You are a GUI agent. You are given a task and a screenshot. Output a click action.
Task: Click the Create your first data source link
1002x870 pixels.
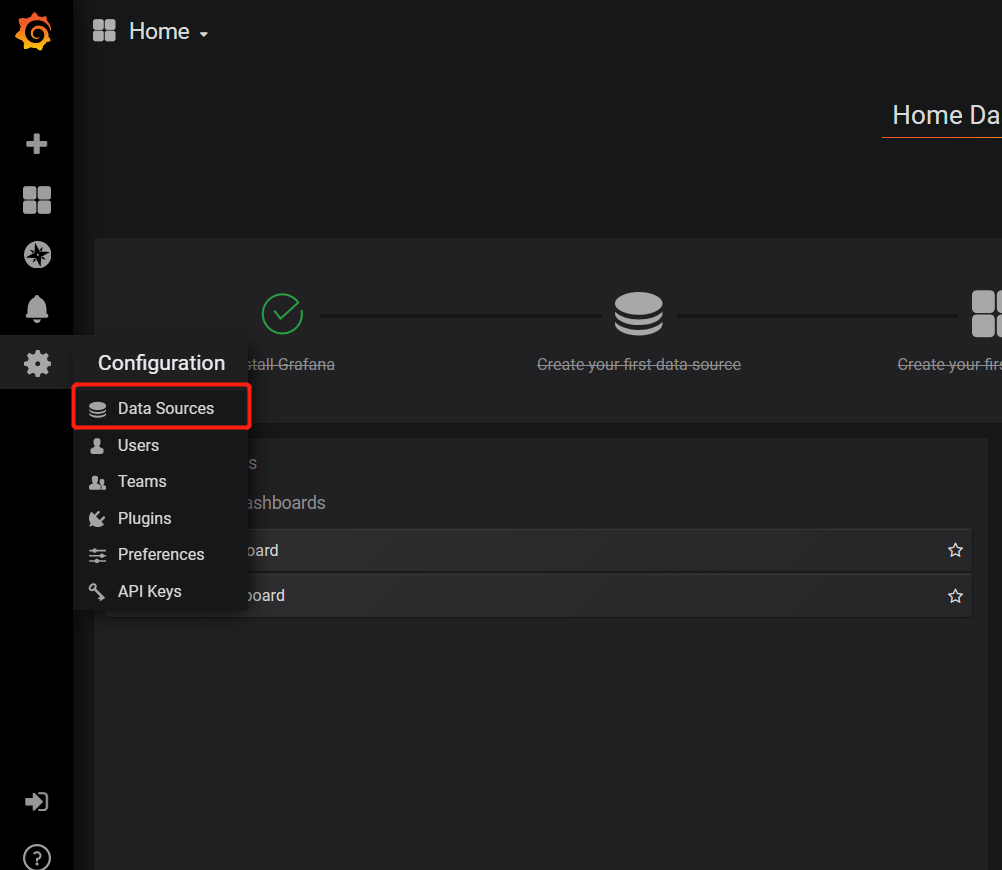click(x=638, y=364)
